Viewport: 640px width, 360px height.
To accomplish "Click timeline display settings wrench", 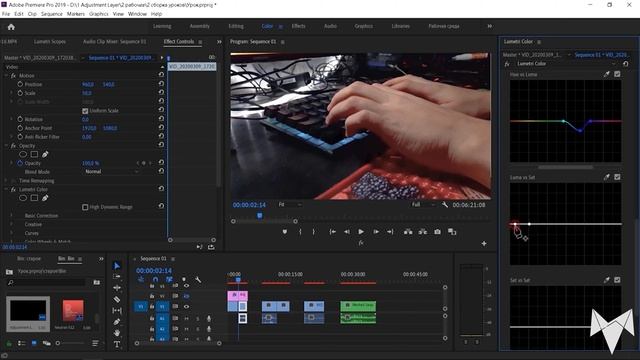I will 198,280.
